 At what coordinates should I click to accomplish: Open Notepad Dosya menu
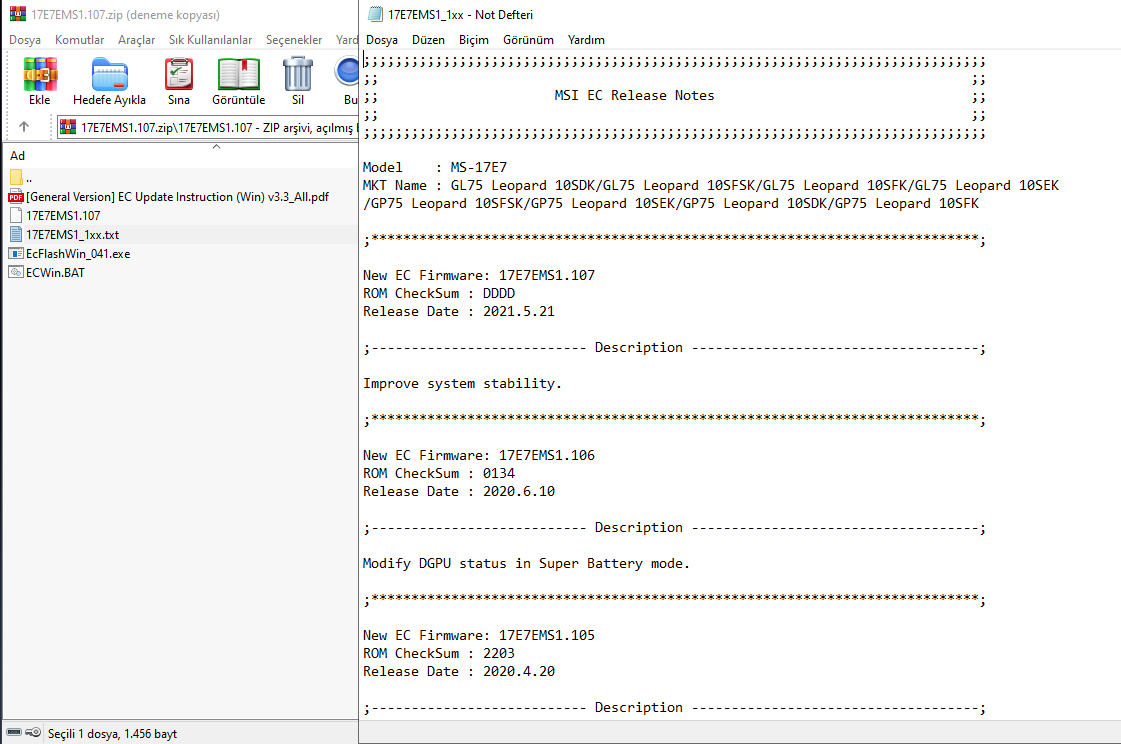(382, 40)
